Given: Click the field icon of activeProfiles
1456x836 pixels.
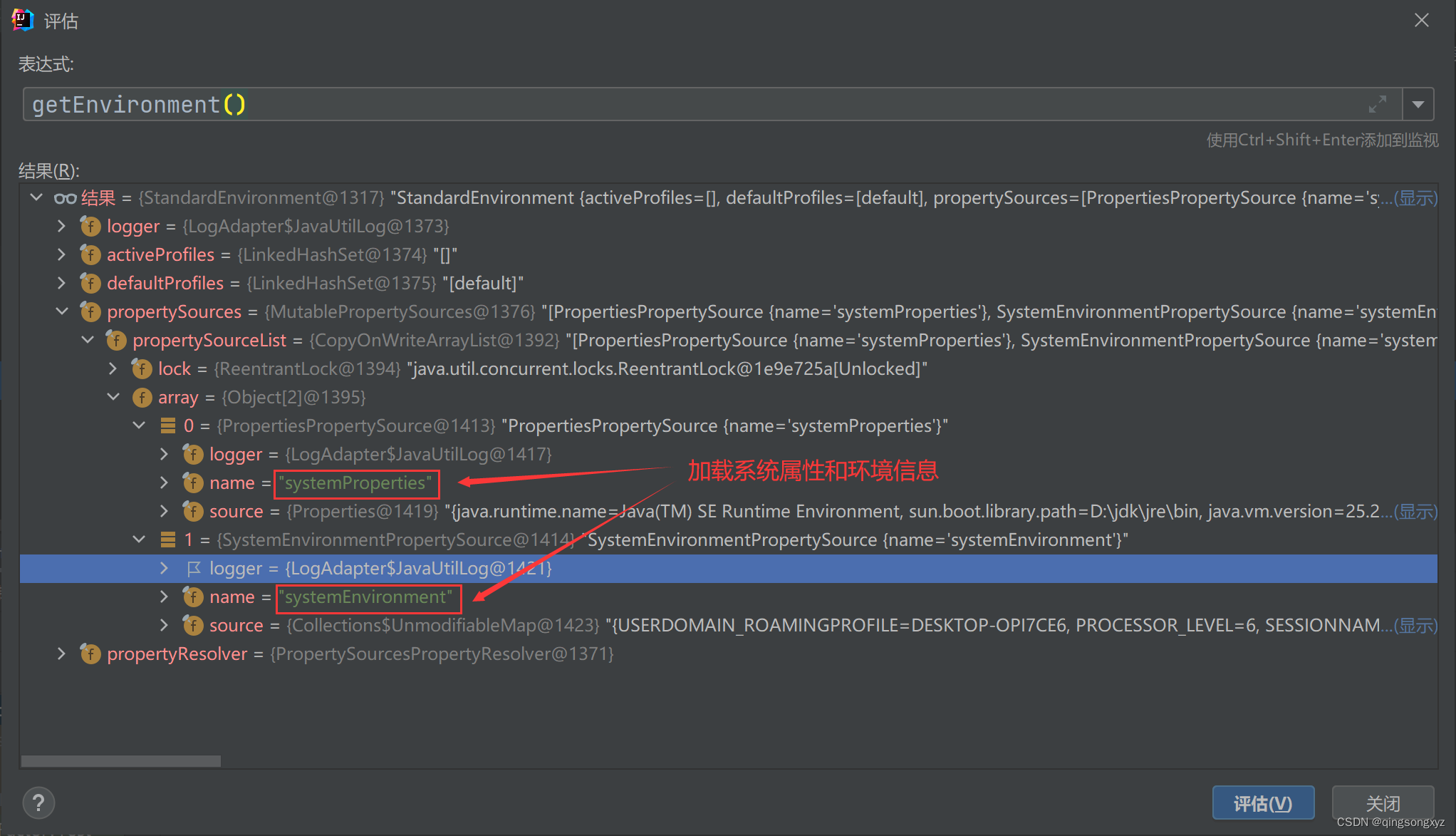Looking at the screenshot, I should pyautogui.click(x=90, y=254).
